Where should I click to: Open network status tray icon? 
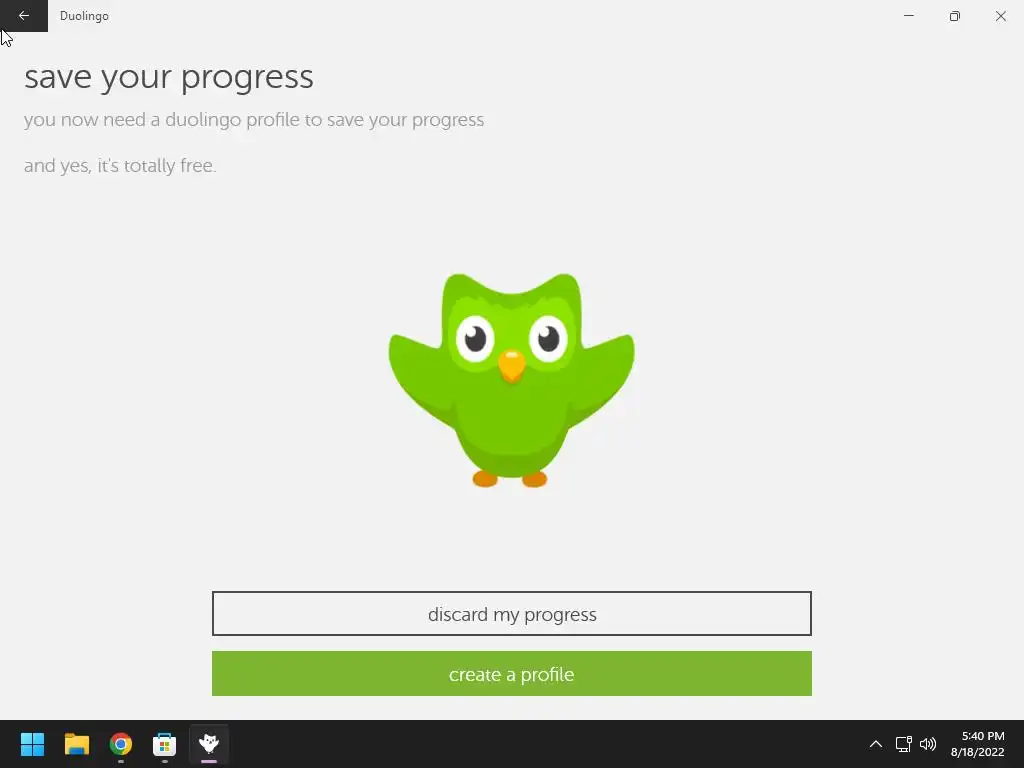(904, 744)
